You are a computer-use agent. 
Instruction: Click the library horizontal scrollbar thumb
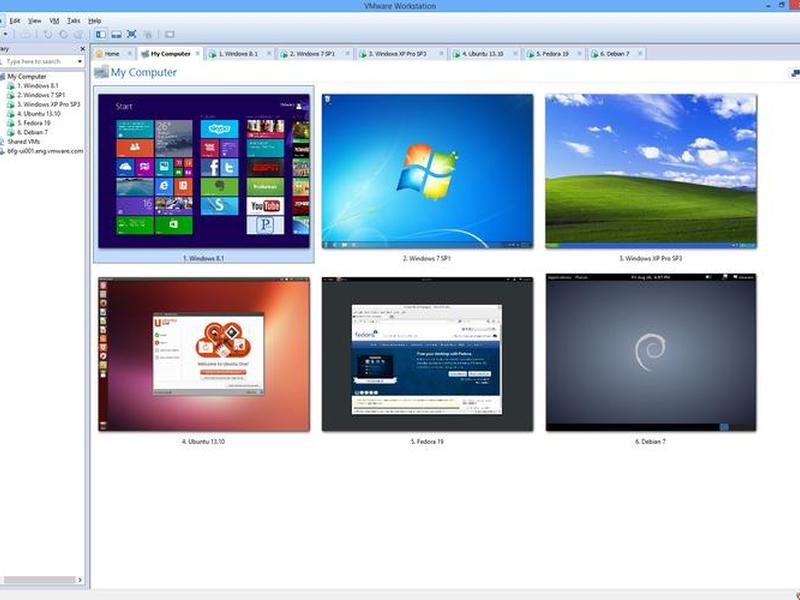point(40,580)
